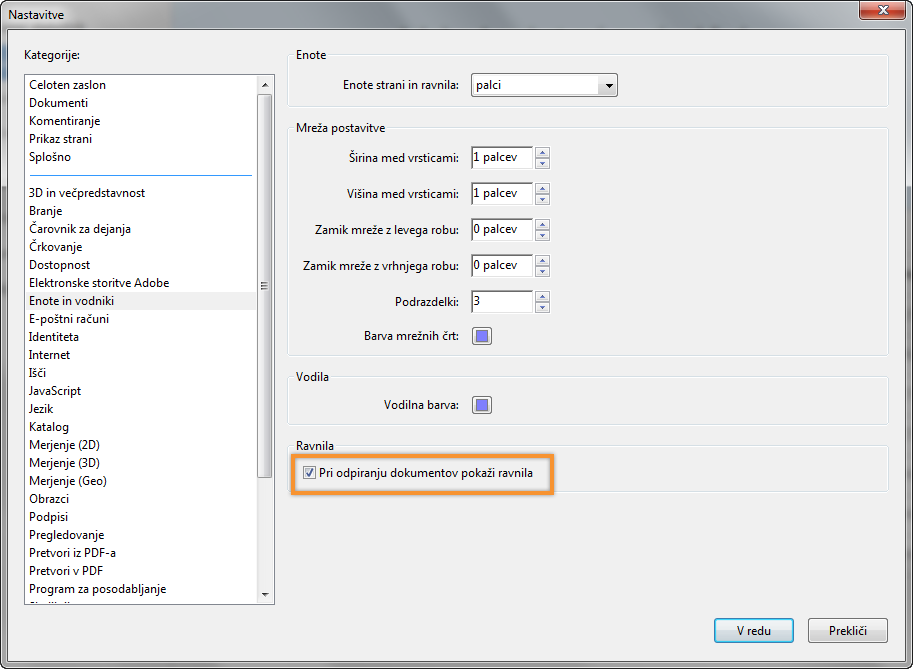
Task: Click the category list scrollbar thumb
Action: pos(264,285)
